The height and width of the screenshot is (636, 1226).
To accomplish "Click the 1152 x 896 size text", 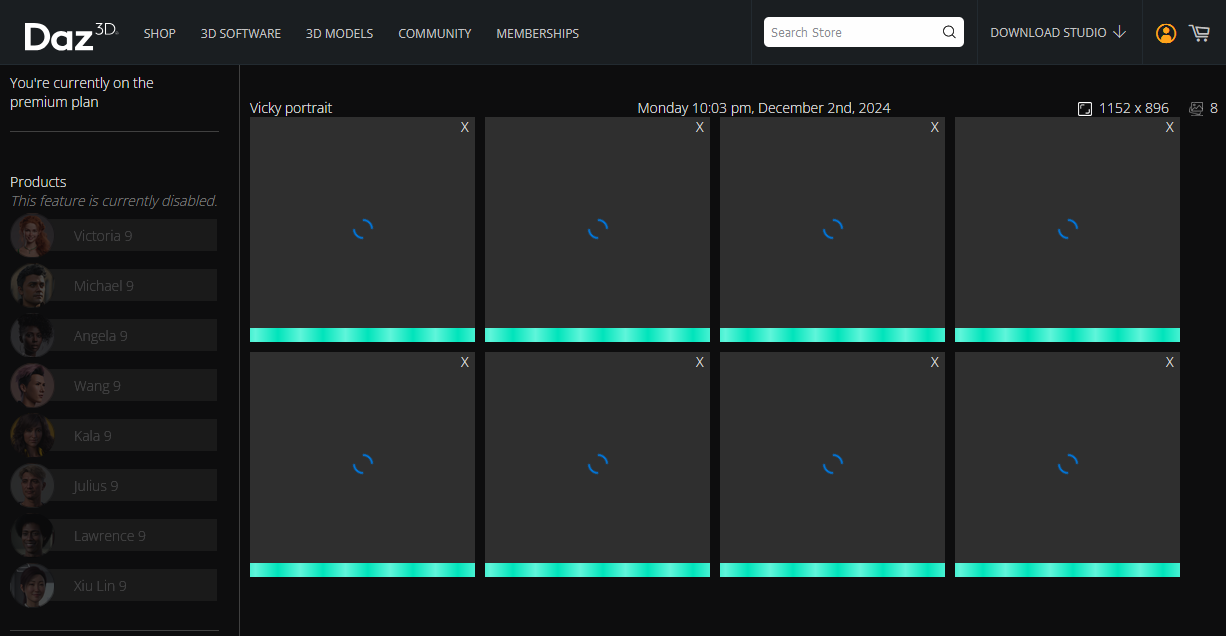I will (x=1134, y=108).
